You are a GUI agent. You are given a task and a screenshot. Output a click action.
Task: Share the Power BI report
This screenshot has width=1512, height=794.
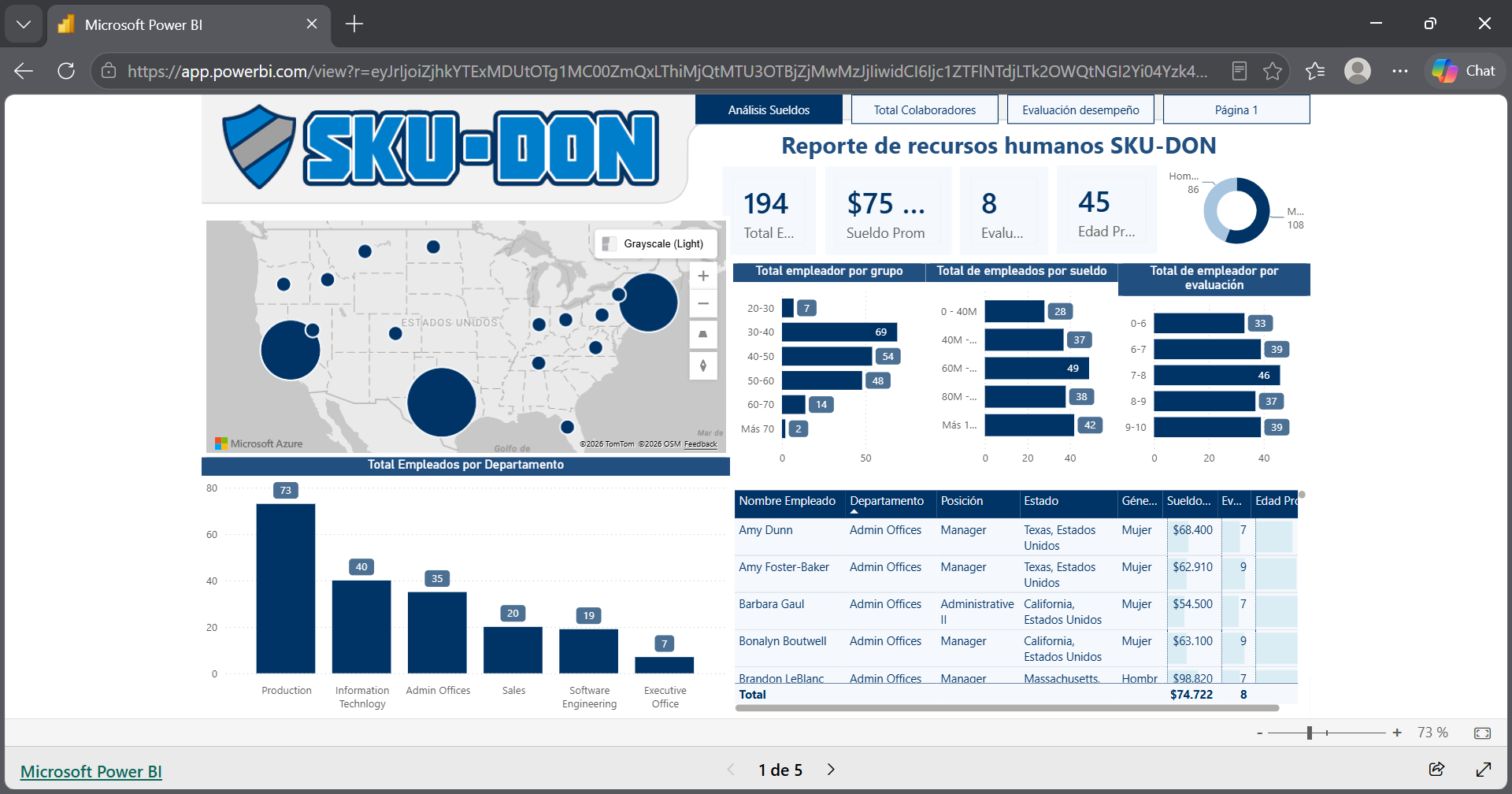[1436, 770]
